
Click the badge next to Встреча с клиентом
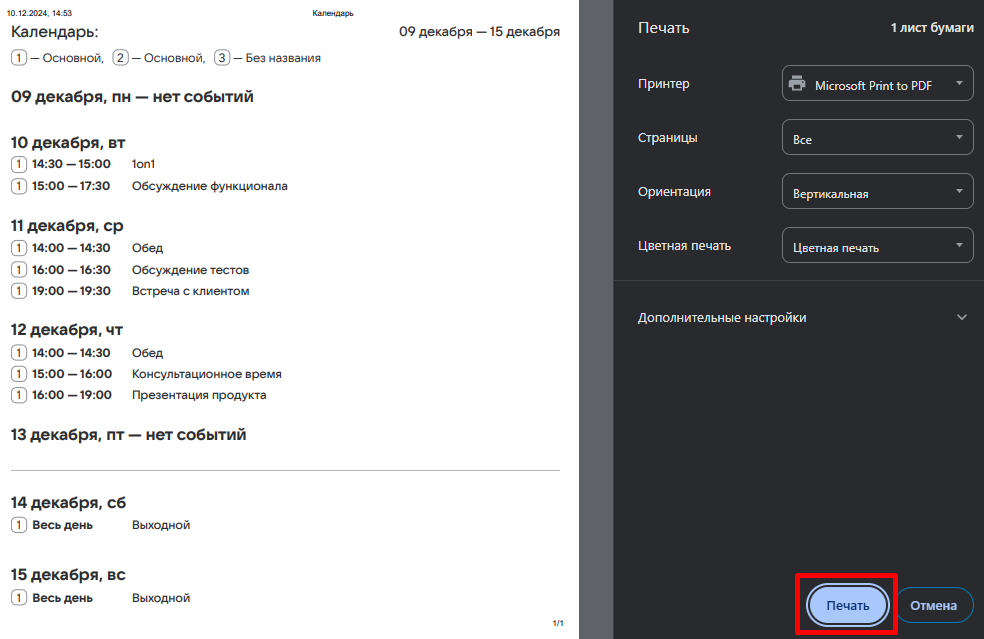coord(19,291)
